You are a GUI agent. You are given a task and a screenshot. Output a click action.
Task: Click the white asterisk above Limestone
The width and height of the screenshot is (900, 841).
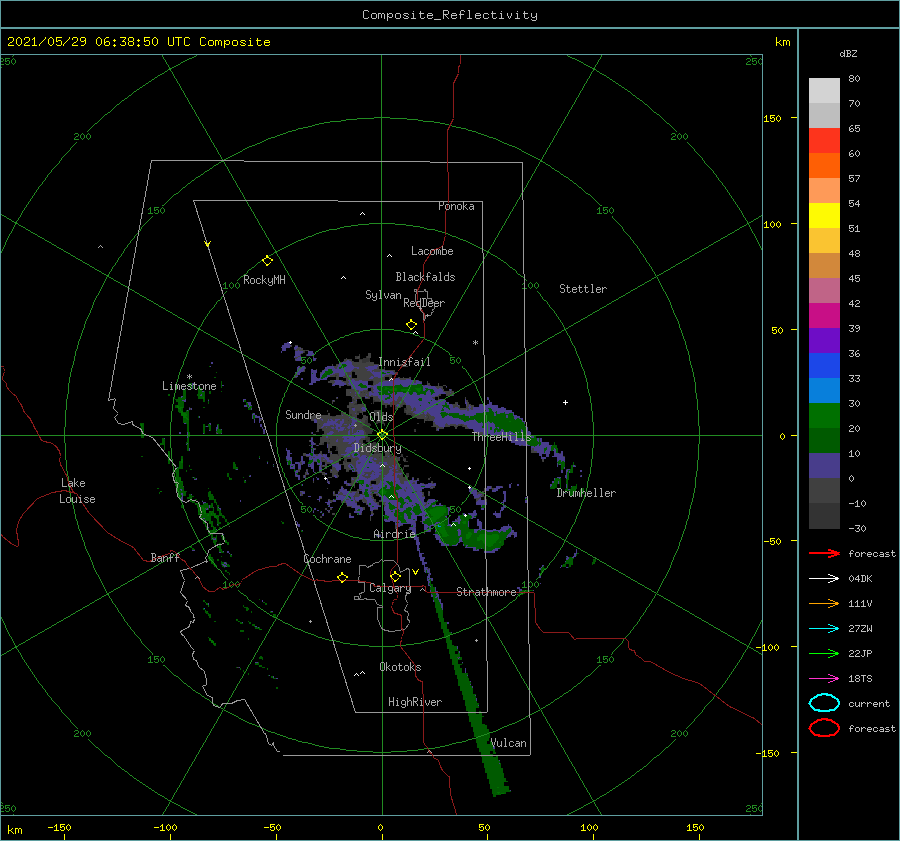pyautogui.click(x=189, y=377)
